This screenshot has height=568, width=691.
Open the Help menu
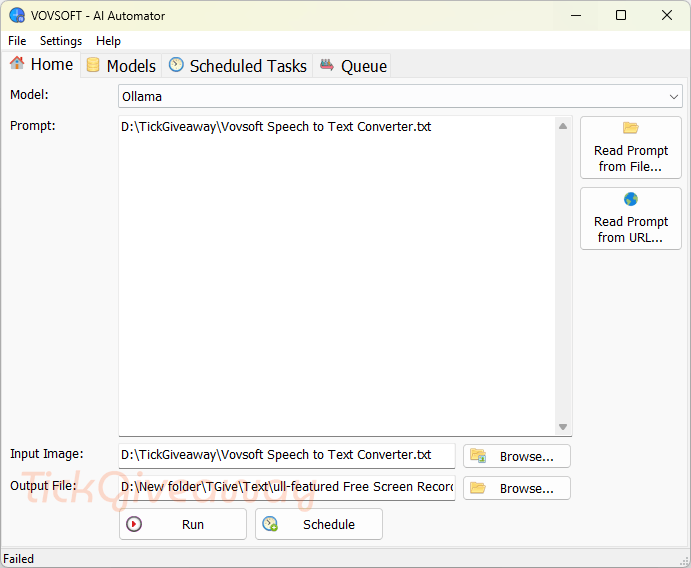(108, 41)
